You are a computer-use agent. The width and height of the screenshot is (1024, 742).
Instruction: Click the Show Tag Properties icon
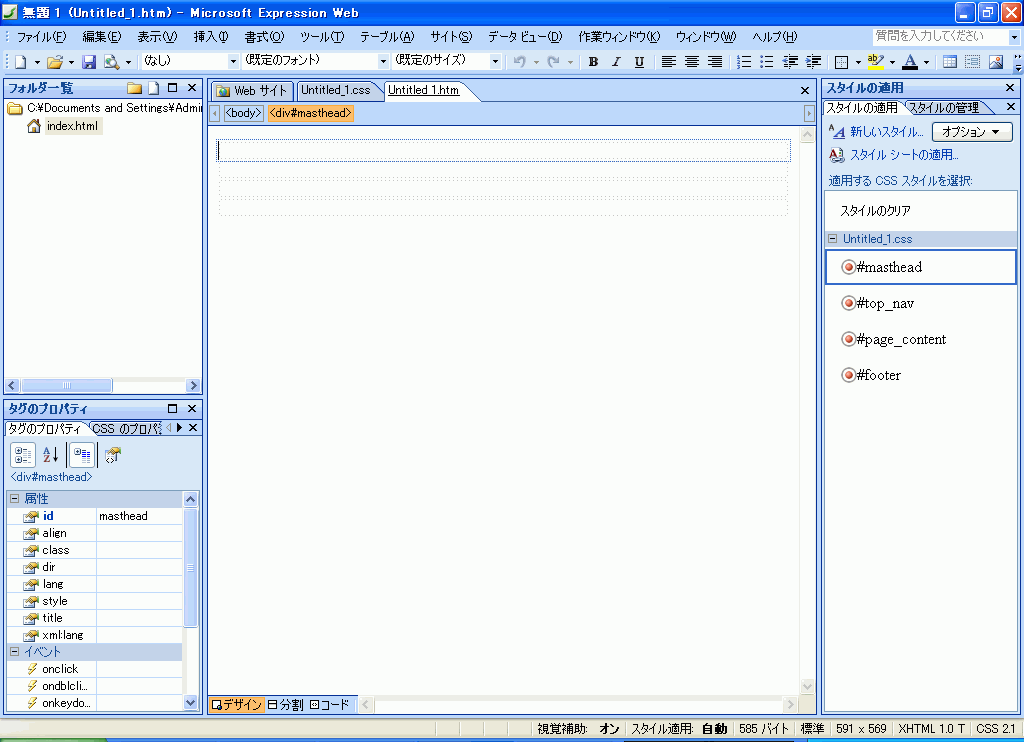pos(113,455)
